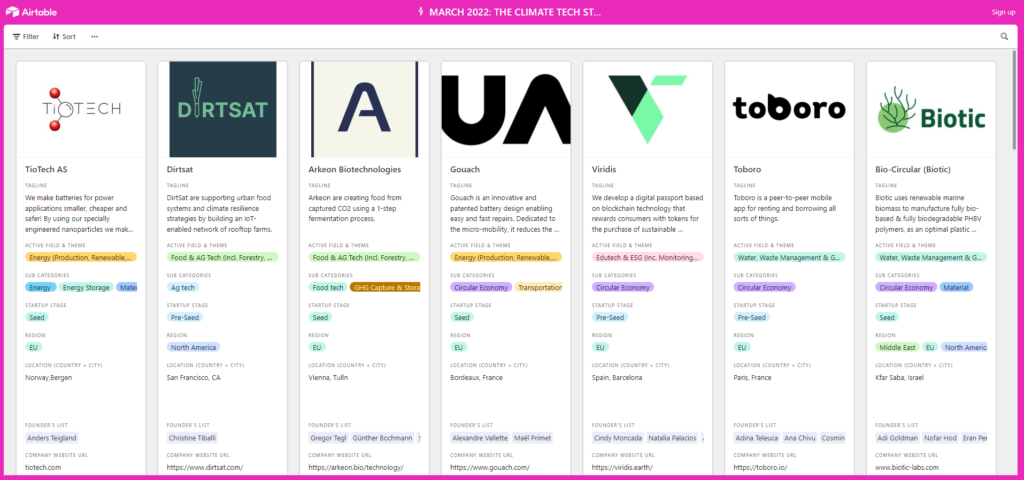Open the tiotech.com website link
This screenshot has width=1024, height=480.
click(x=43, y=468)
